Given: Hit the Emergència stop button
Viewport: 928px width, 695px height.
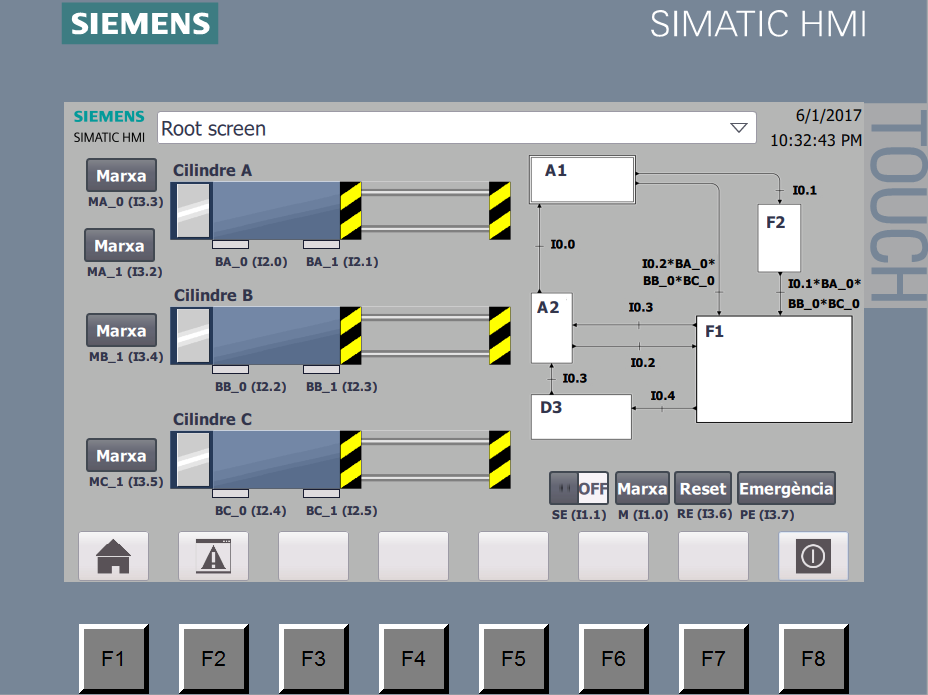Looking at the screenshot, I should pos(786,489).
